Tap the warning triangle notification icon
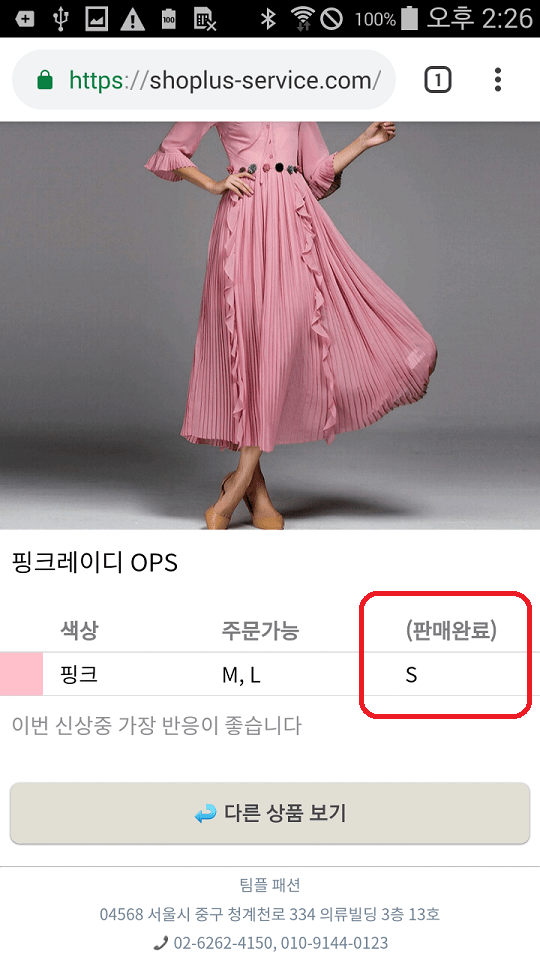Screen dimensions: 540x960 click(132, 19)
